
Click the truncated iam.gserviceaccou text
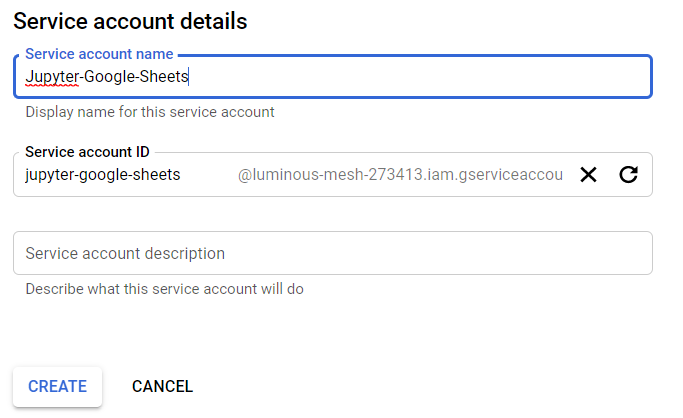(495, 175)
